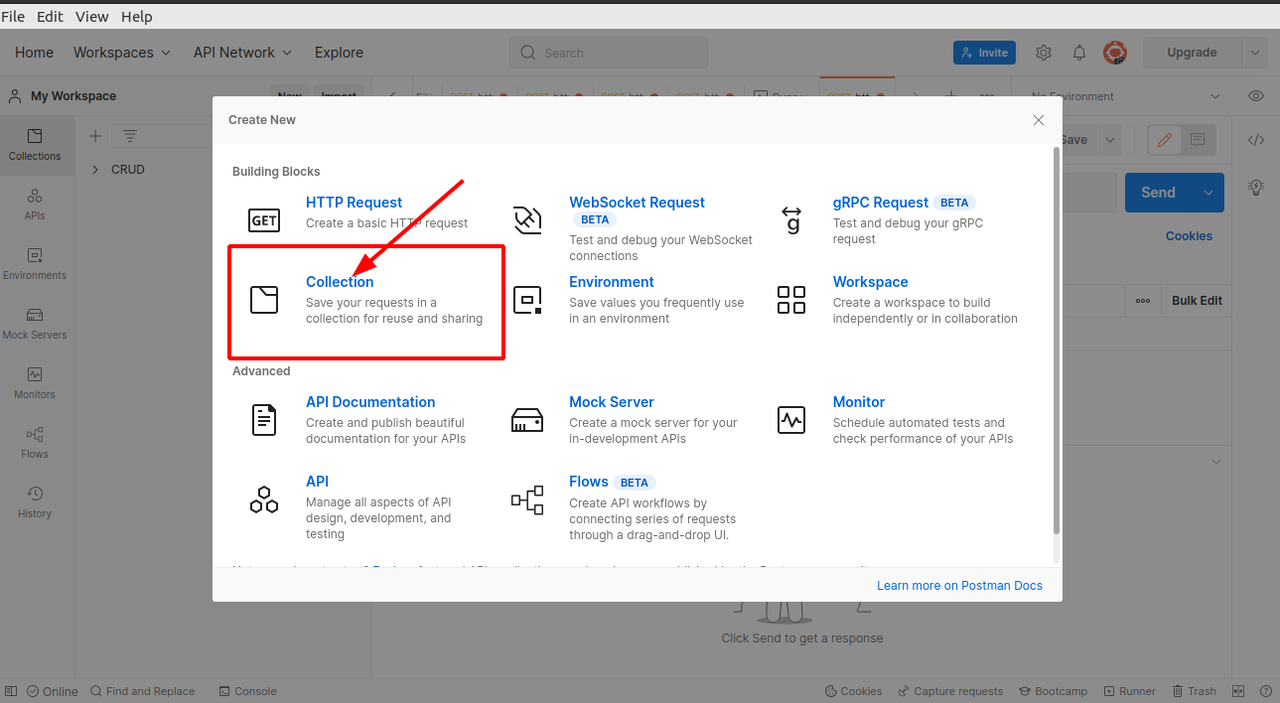Screen dimensions: 1280x703
Task: Click the Collection link
Action: coord(340,282)
